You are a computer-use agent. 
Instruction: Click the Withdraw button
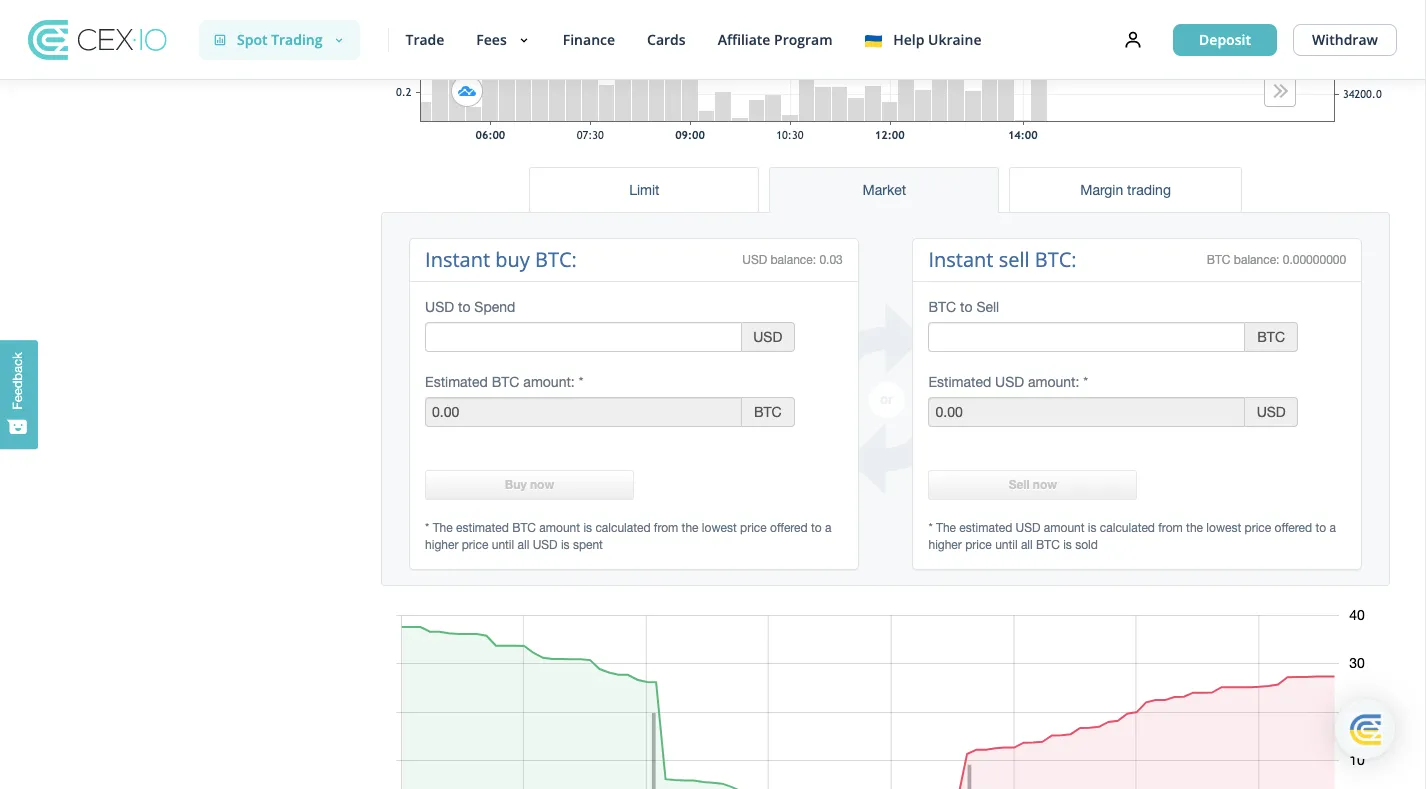[1344, 40]
